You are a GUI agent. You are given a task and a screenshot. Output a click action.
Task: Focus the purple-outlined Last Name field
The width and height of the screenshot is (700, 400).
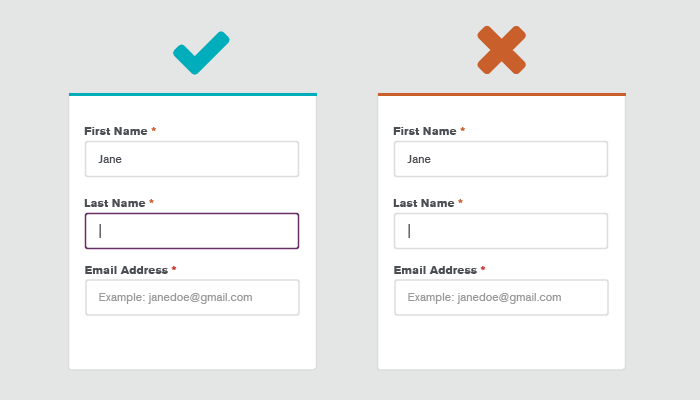pyautogui.click(x=192, y=231)
